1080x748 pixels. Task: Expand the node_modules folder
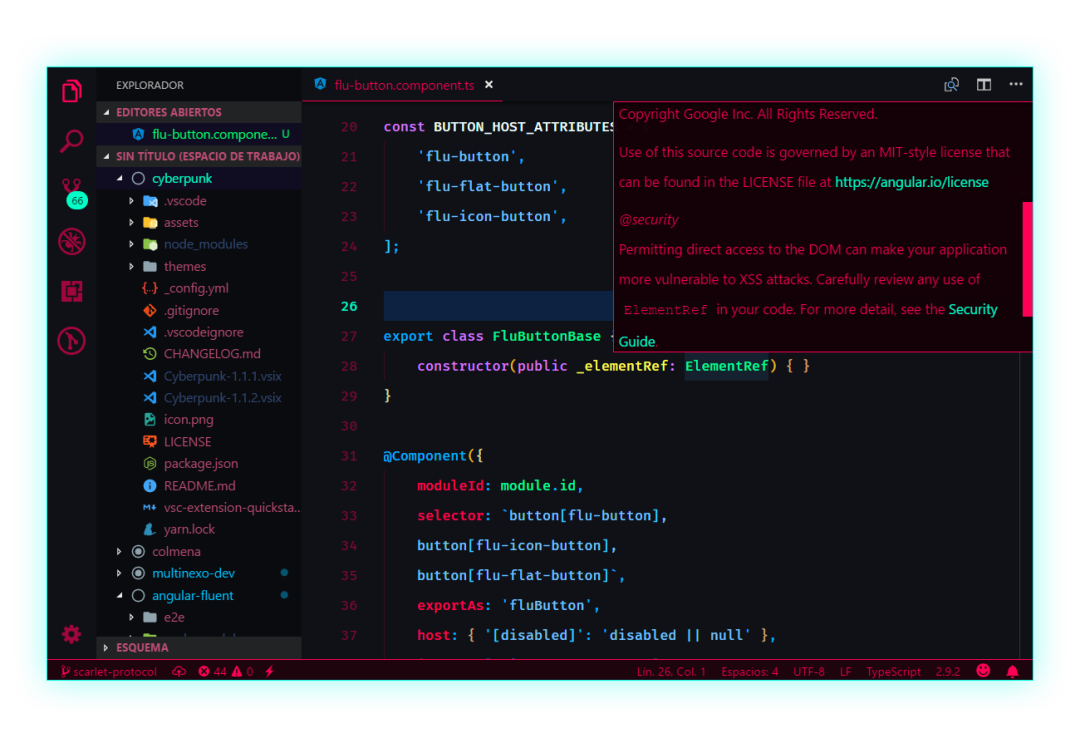[x=199, y=245]
